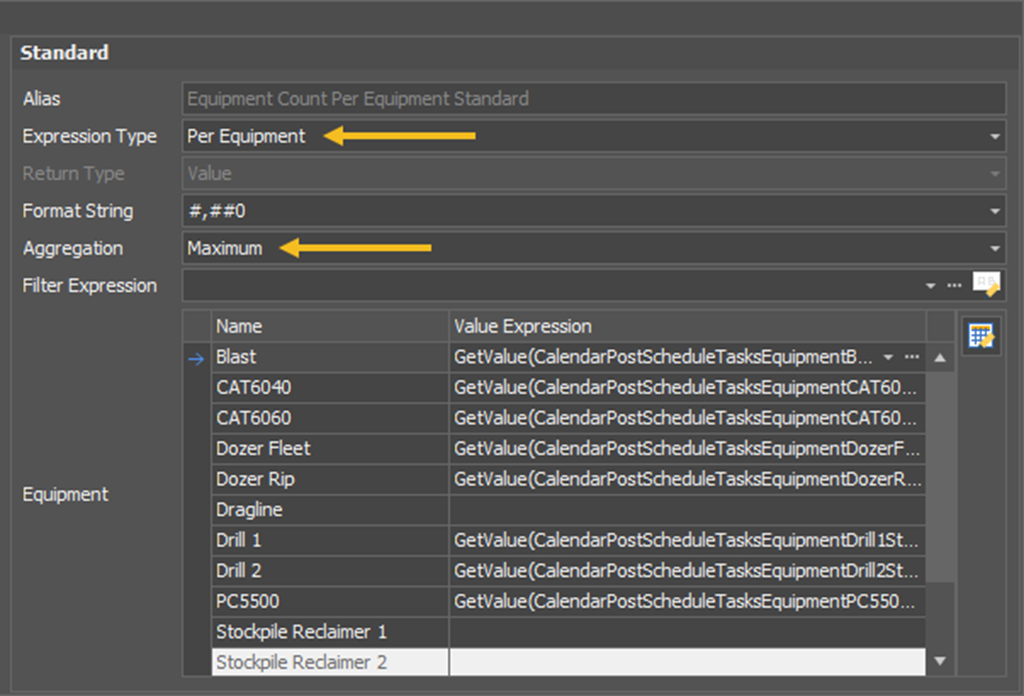
Task: Click the equipment list scroll up arrow
Action: [940, 357]
